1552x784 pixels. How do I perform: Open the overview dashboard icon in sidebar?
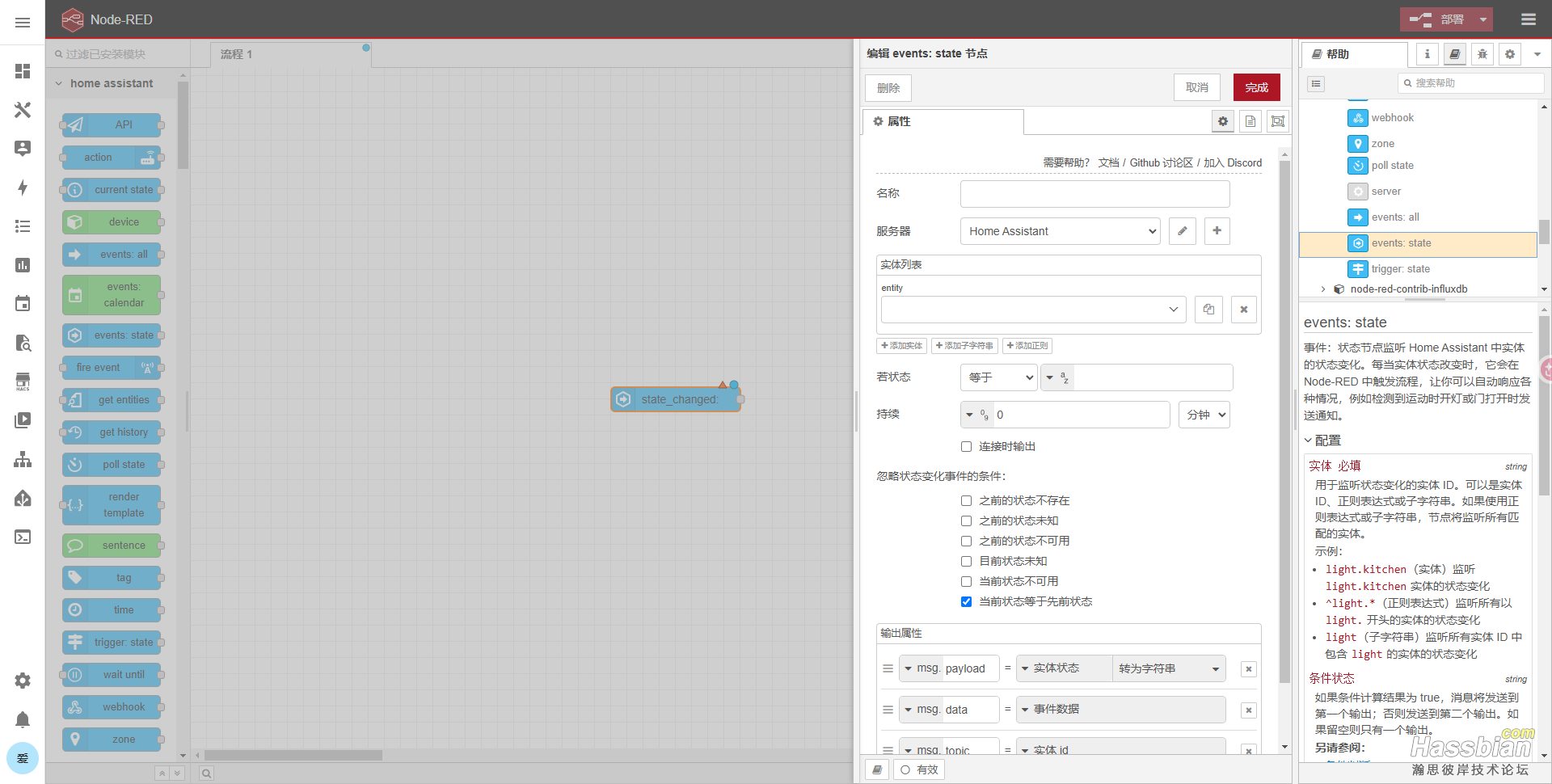[x=23, y=71]
